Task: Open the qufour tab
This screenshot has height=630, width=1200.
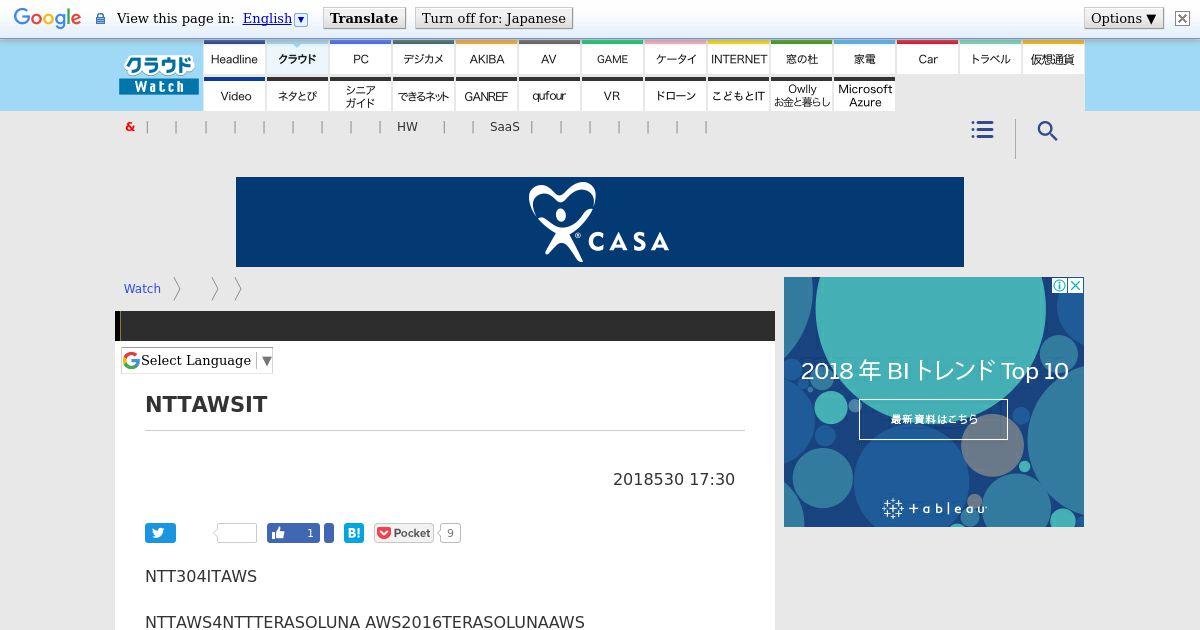Action: [549, 95]
